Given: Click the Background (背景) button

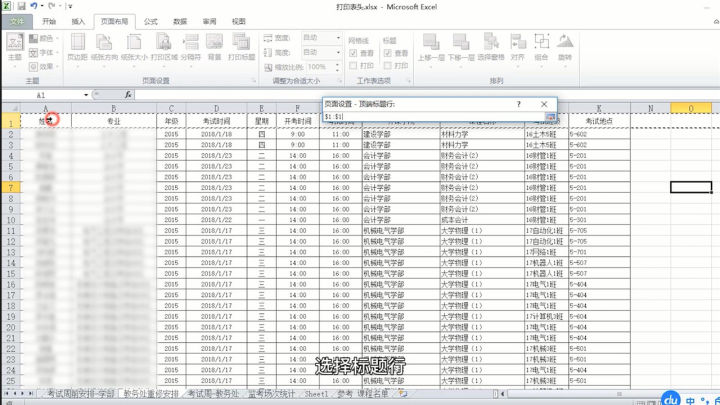Looking at the screenshot, I should [214, 48].
